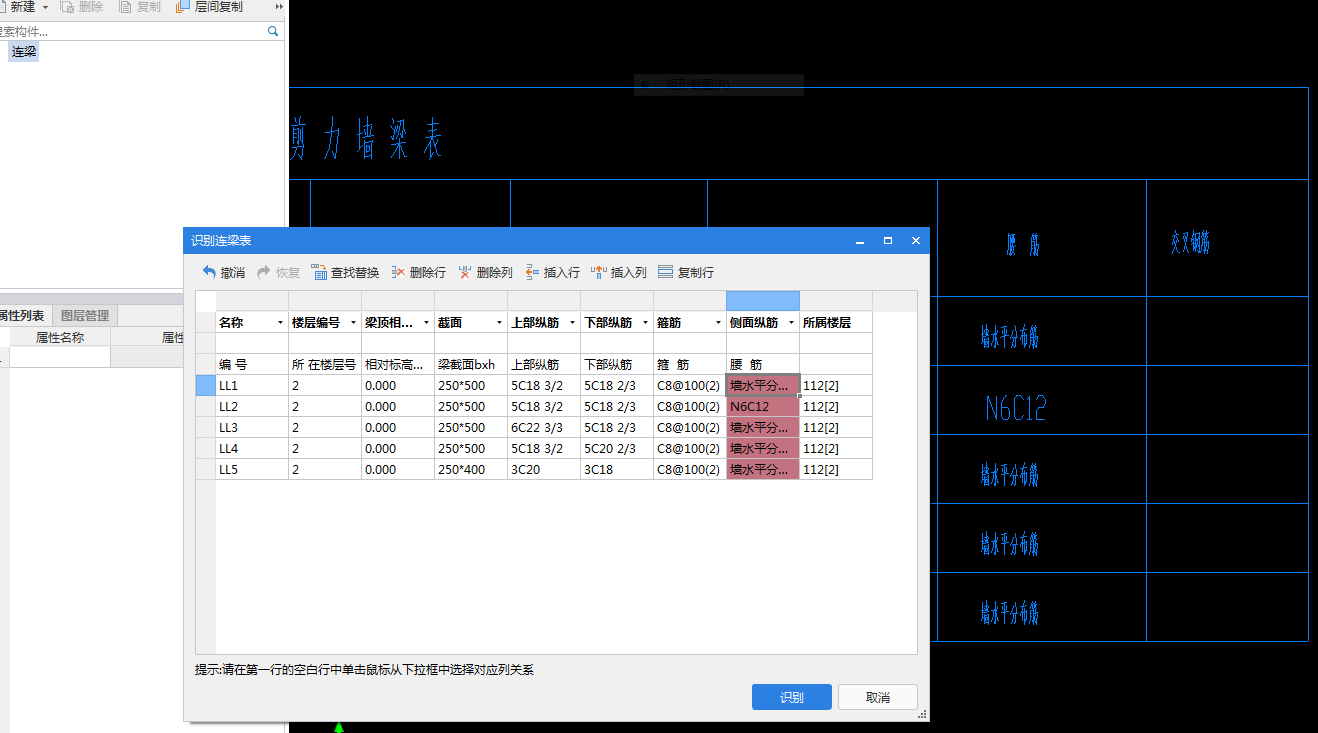Open the 新建 dropdown arrow

pos(45,7)
